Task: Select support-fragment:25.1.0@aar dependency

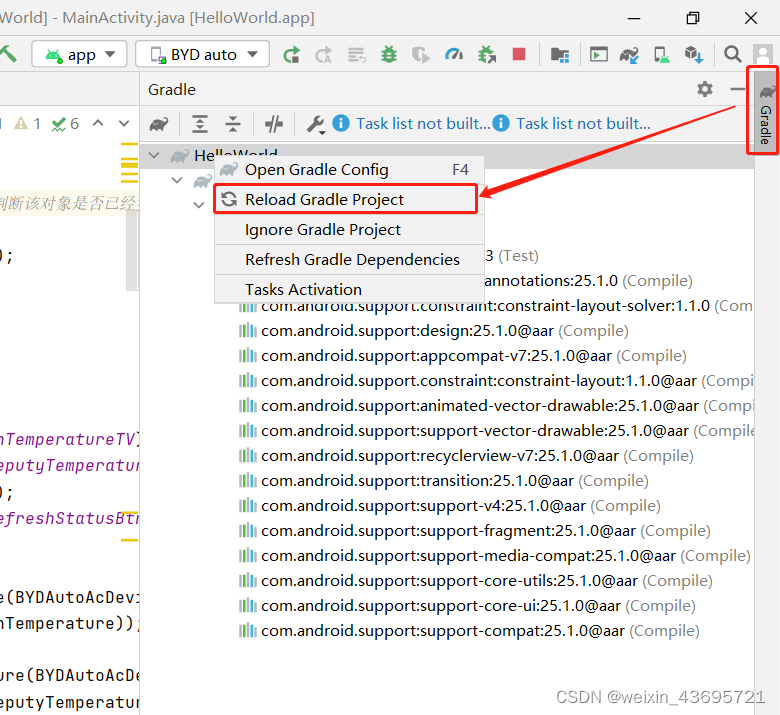Action: pyautogui.click(x=474, y=530)
